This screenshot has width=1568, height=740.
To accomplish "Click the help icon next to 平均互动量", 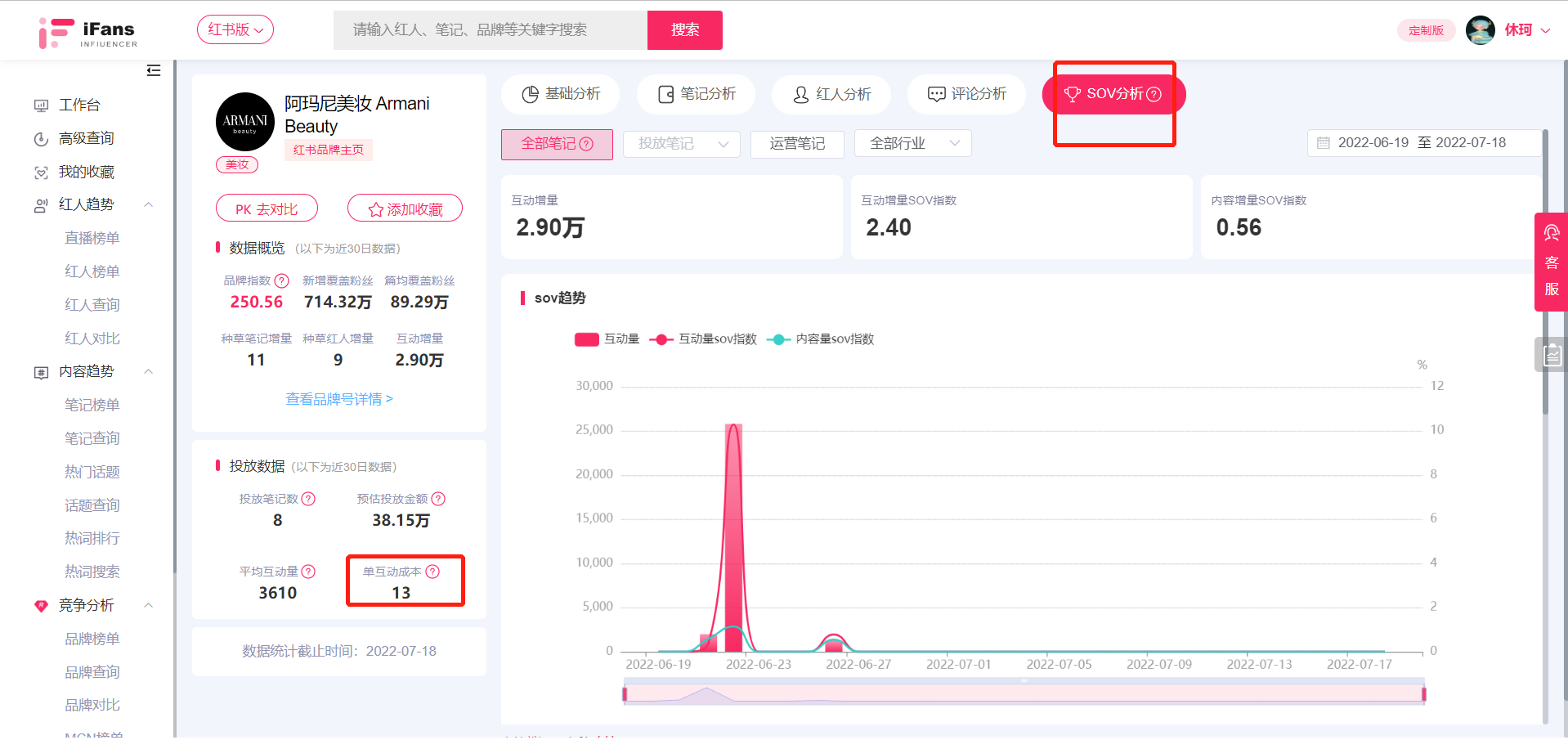I will click(x=308, y=572).
